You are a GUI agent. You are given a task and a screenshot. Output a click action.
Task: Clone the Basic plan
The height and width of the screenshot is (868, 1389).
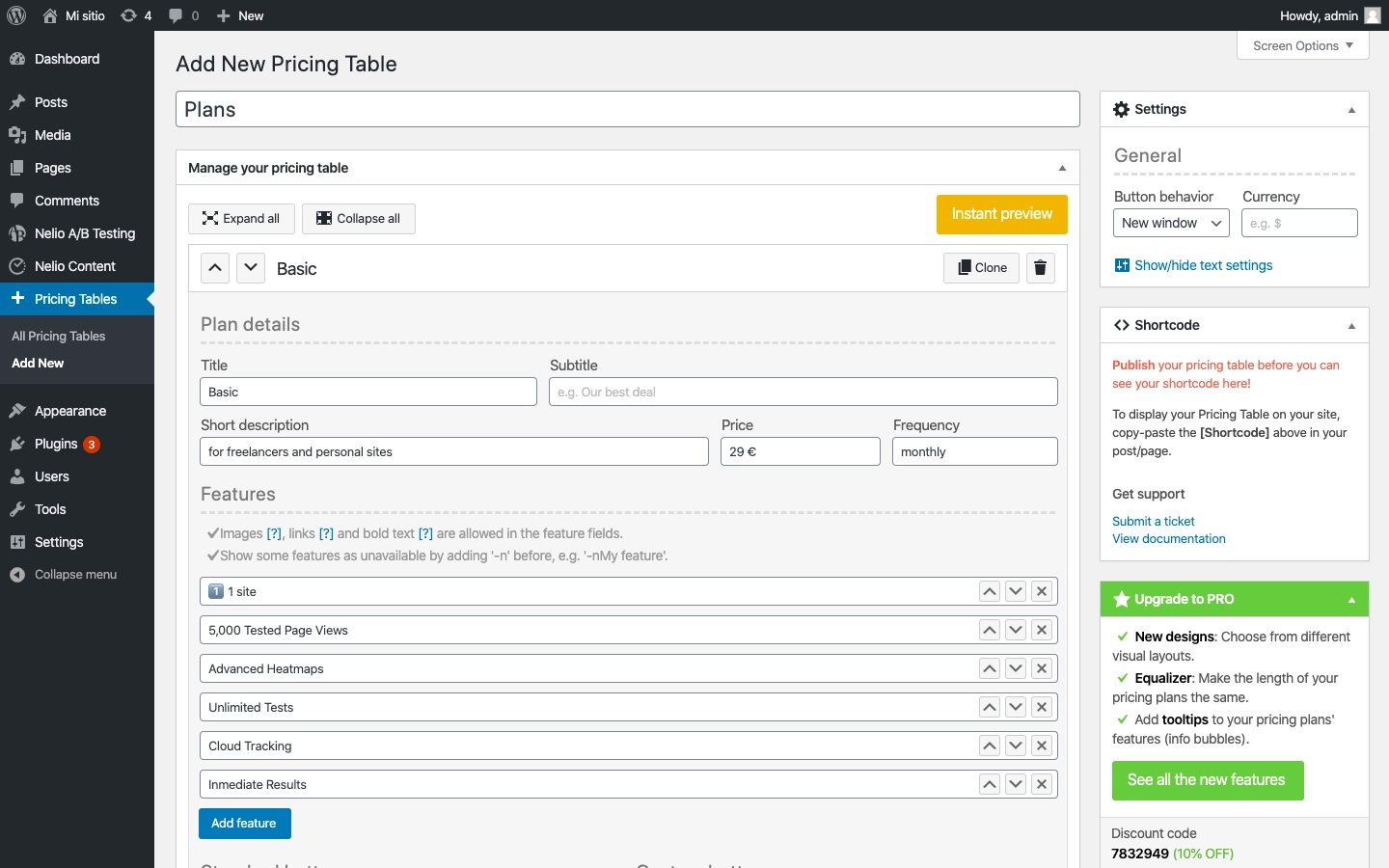pyautogui.click(x=981, y=268)
